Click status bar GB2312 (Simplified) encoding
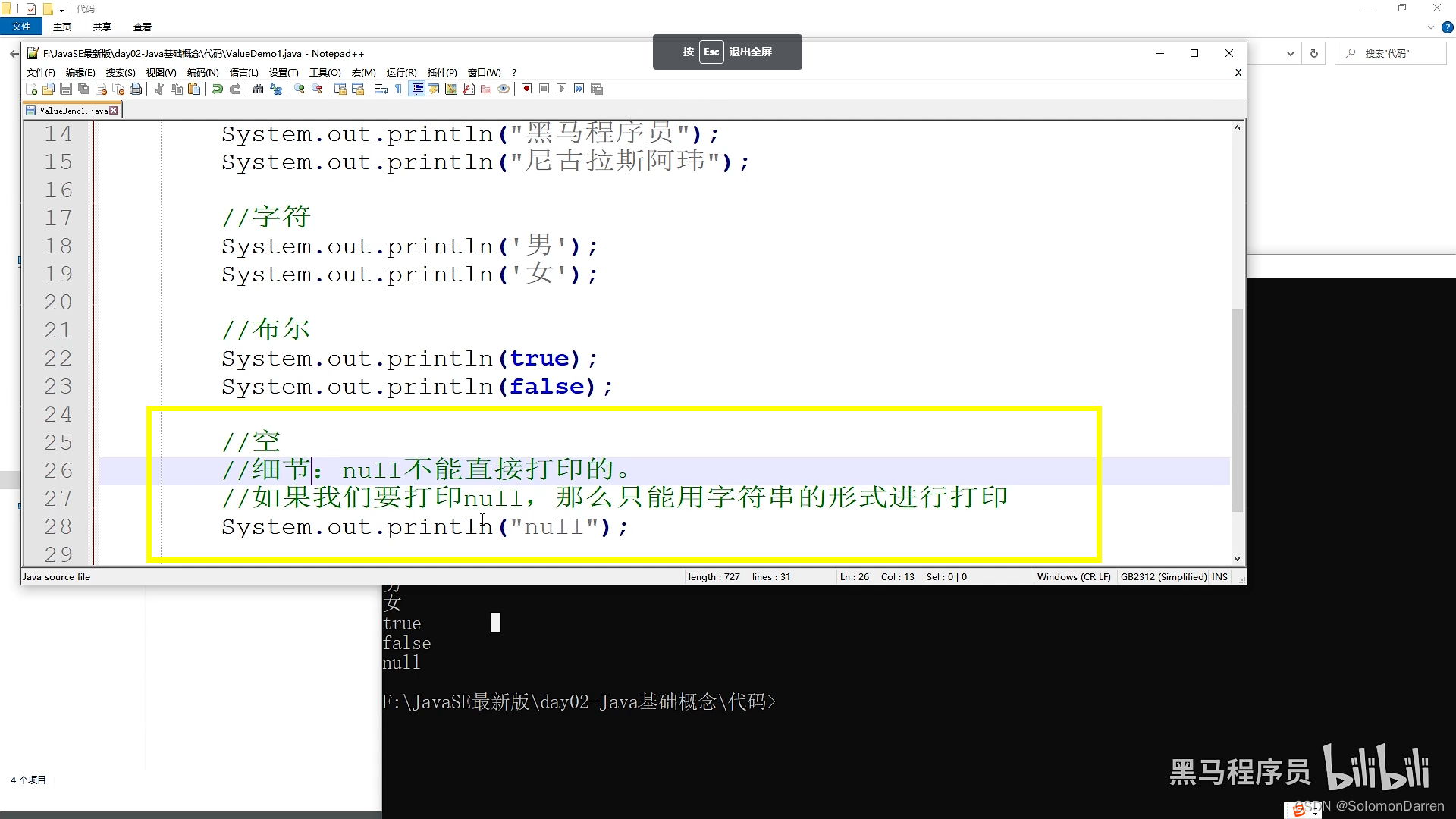The width and height of the screenshot is (1456, 819). tap(1163, 577)
